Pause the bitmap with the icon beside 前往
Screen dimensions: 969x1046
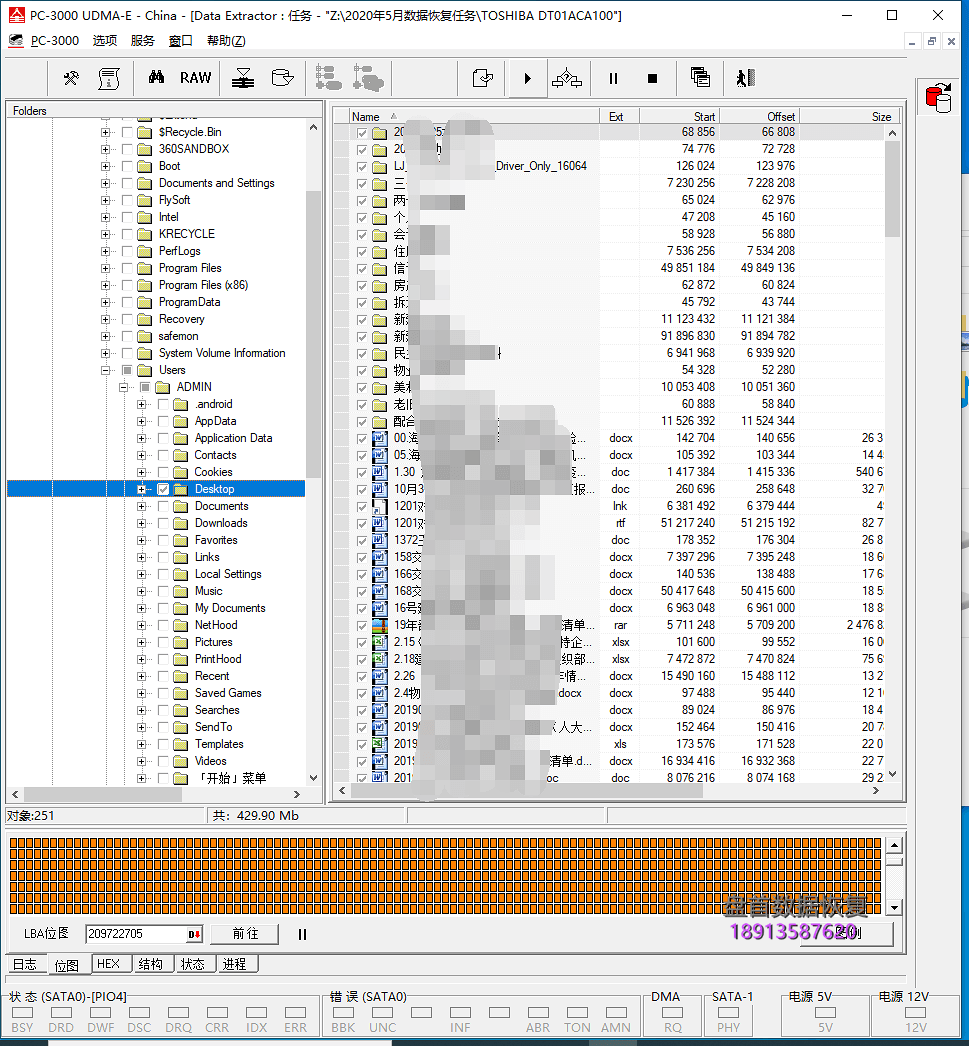(302, 935)
